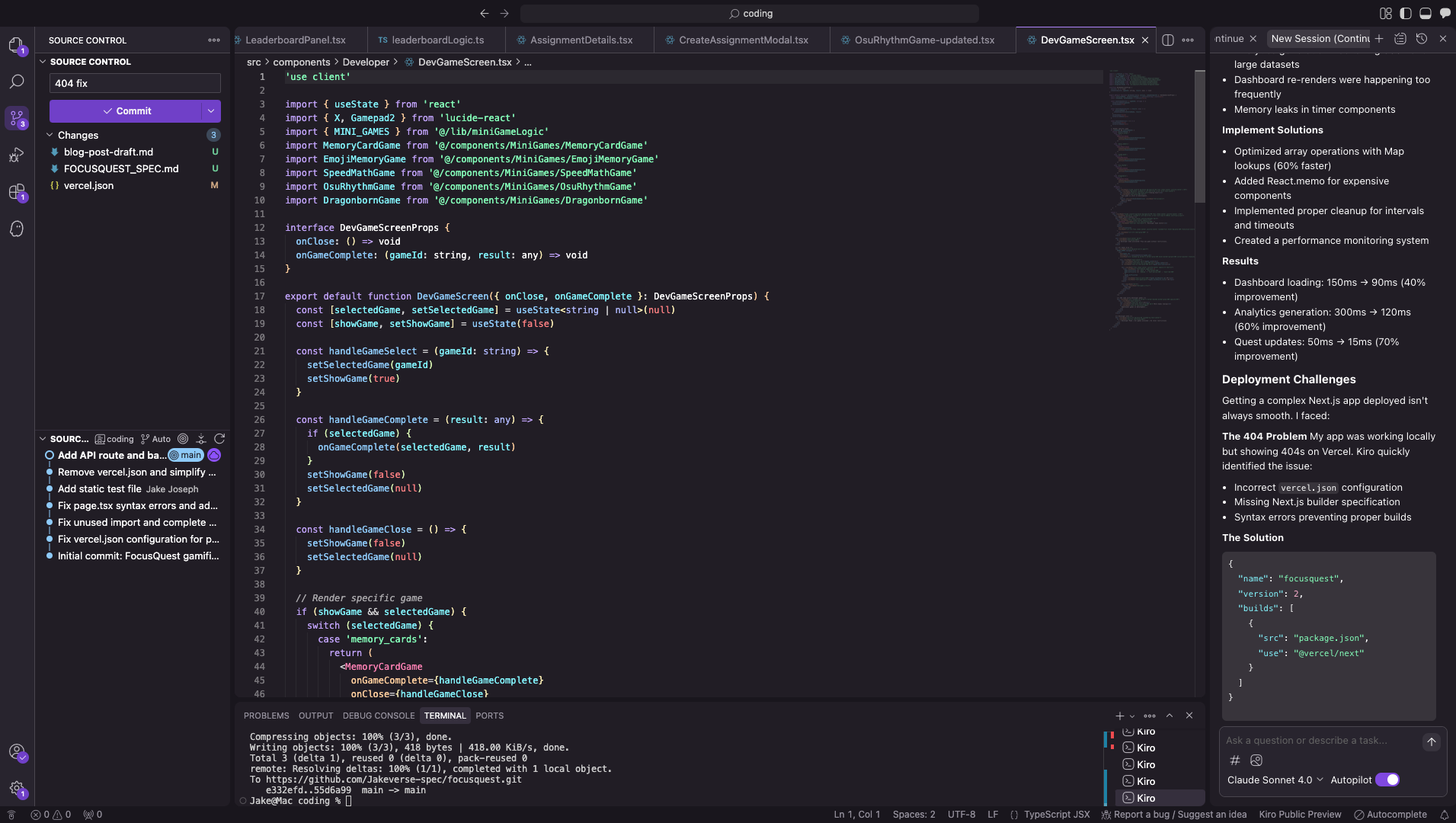
Task: Click the Spaces: 2 indentation setting
Action: [x=914, y=815]
